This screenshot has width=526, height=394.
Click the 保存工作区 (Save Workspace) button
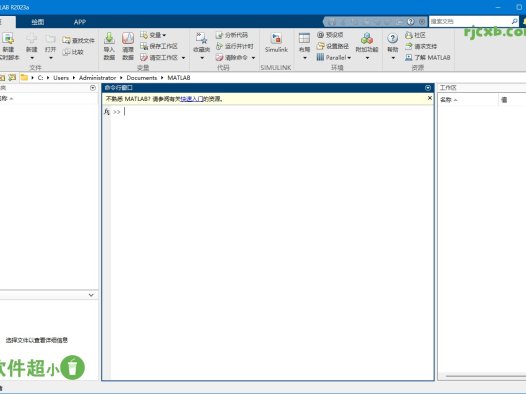[x=159, y=46]
